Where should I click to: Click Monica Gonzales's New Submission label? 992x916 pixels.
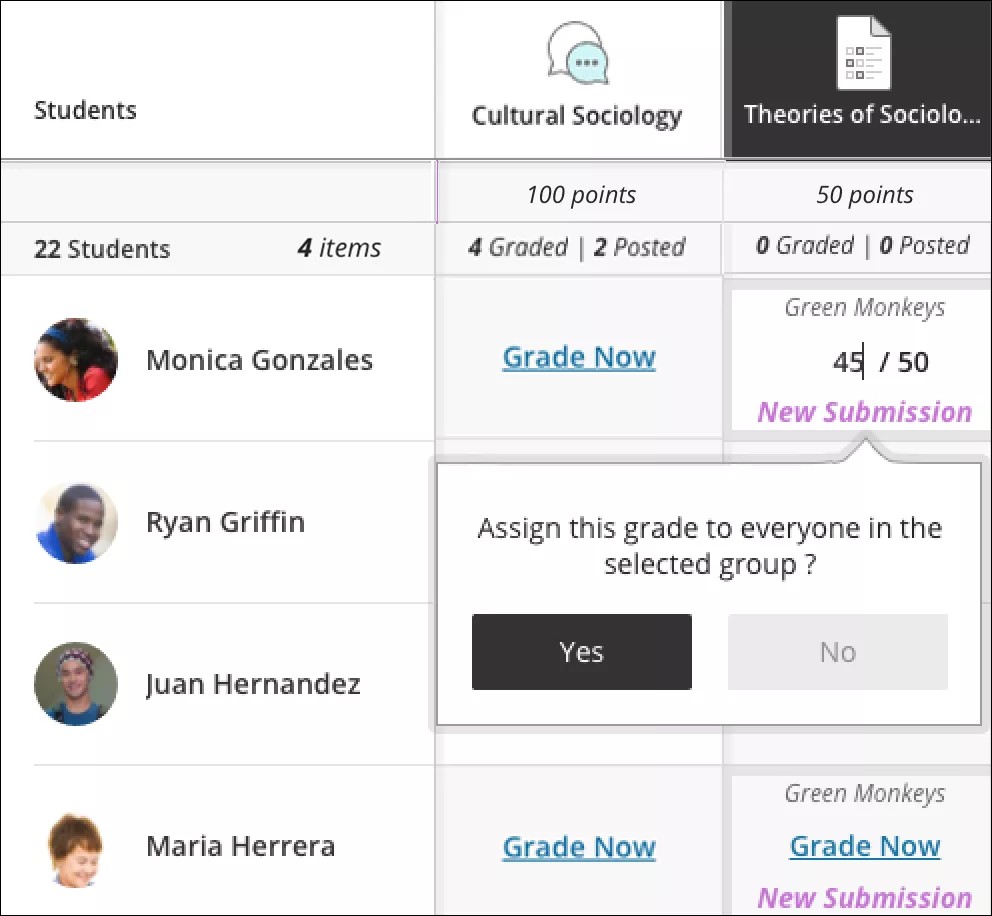(865, 412)
